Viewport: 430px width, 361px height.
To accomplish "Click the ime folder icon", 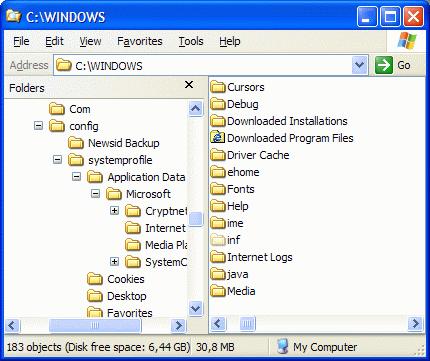I will [x=218, y=223].
